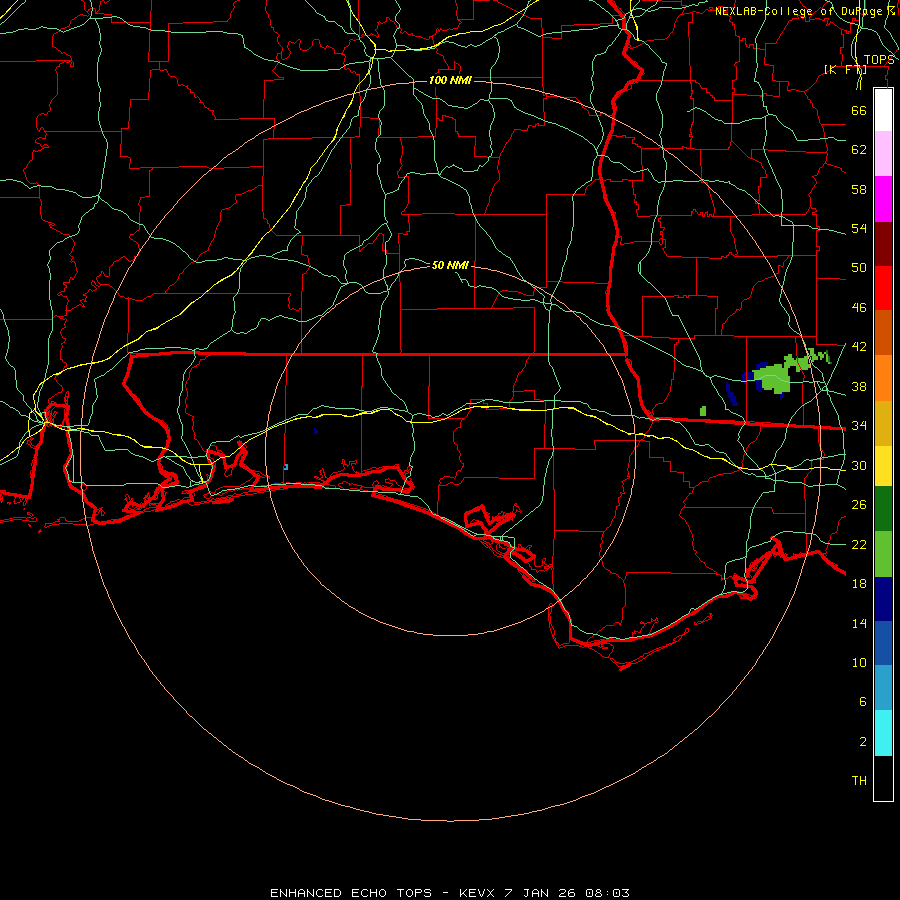The image size is (900, 900).
Task: Click the legend value '22'
Action: [x=859, y=545]
